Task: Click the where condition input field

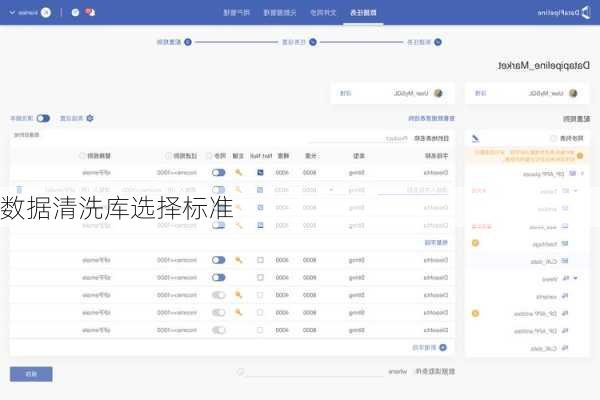Action: [x=315, y=372]
